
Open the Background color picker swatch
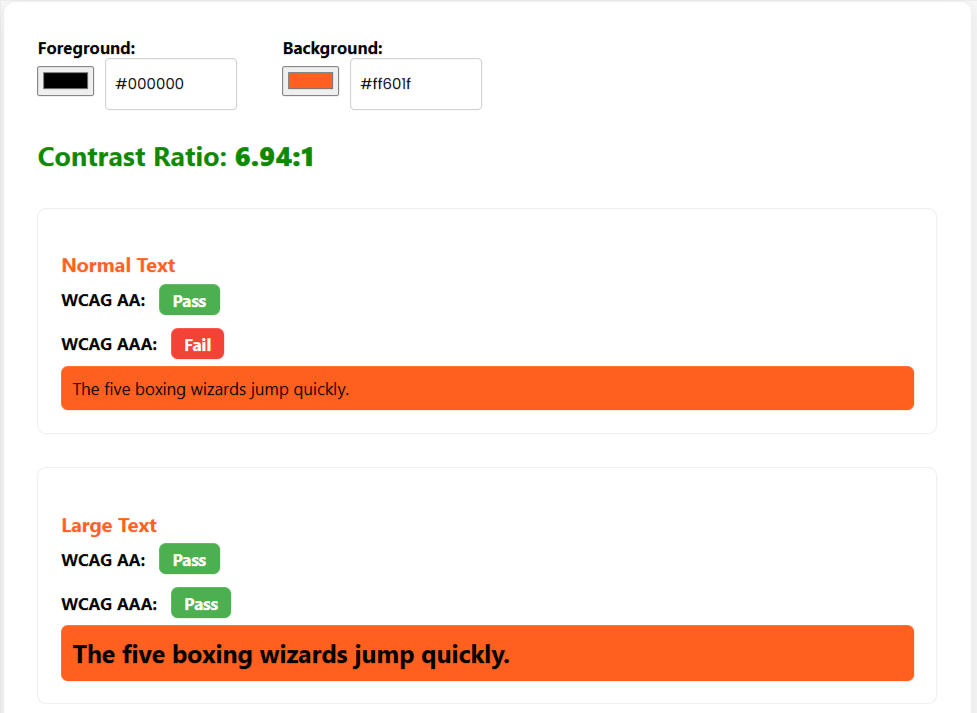click(310, 81)
